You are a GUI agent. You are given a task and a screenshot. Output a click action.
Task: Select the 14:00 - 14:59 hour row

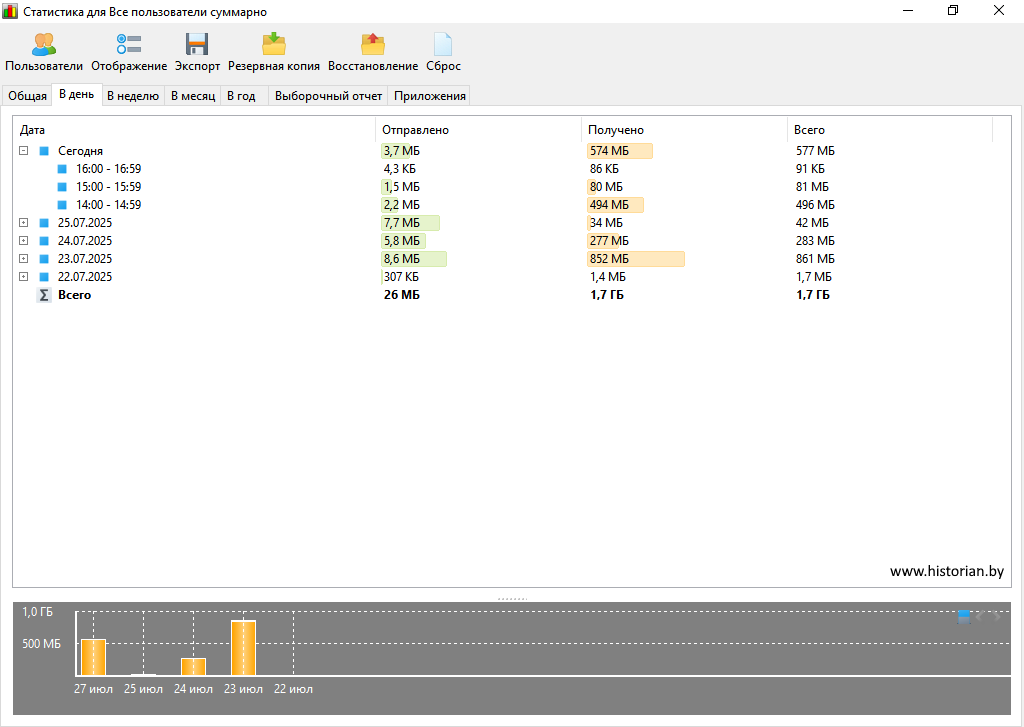coord(108,205)
